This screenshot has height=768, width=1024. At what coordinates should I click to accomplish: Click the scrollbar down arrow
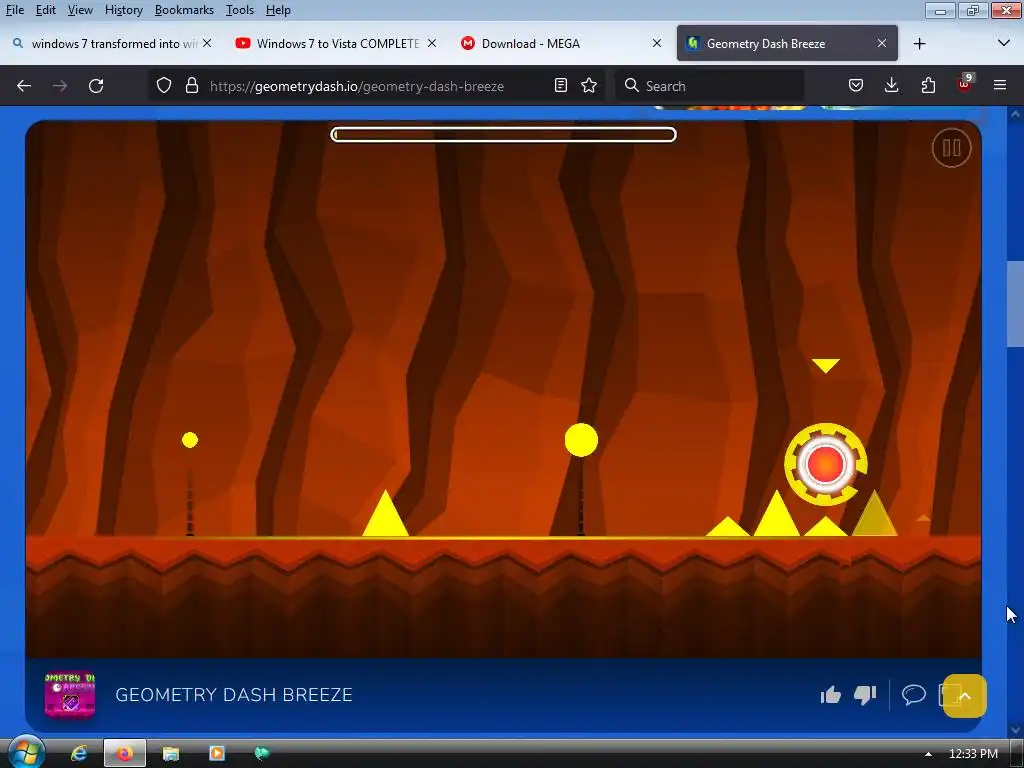pos(1016,729)
